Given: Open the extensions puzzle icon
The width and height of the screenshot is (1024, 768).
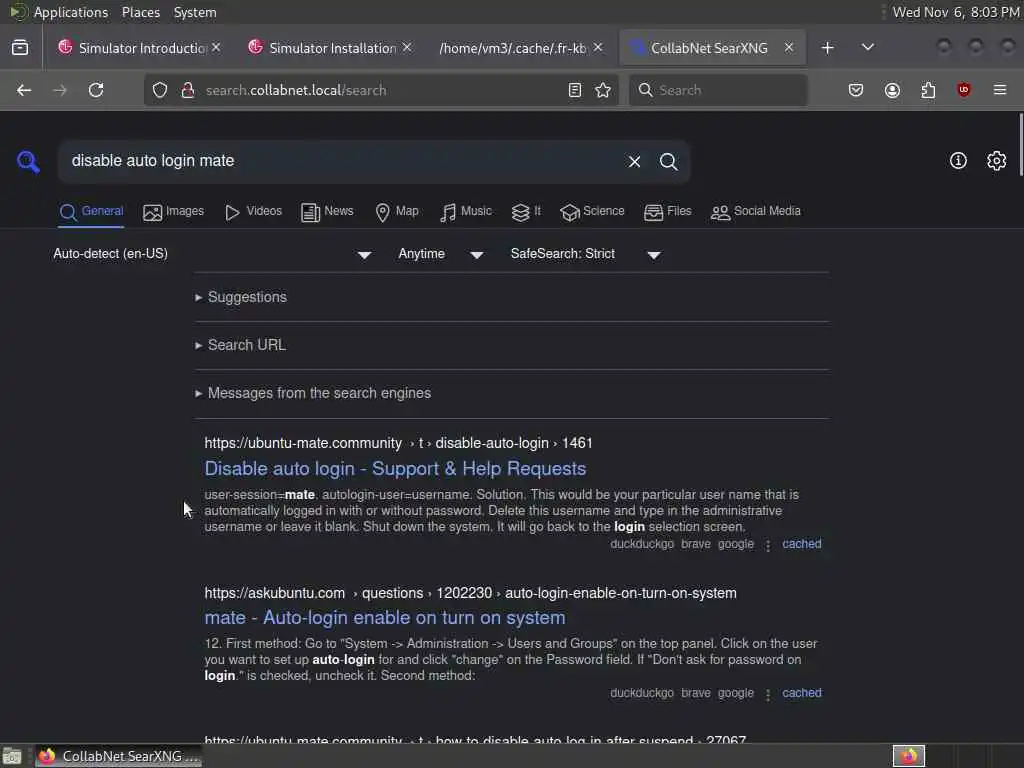Looking at the screenshot, I should [x=928, y=90].
